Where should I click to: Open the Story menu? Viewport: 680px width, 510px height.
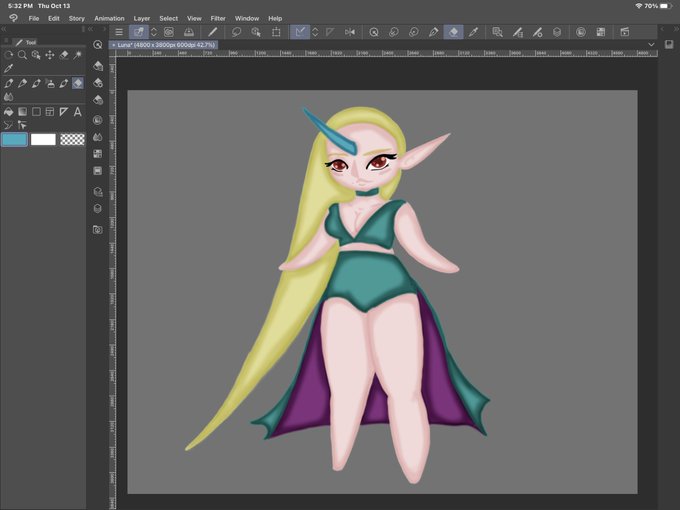pos(77,18)
